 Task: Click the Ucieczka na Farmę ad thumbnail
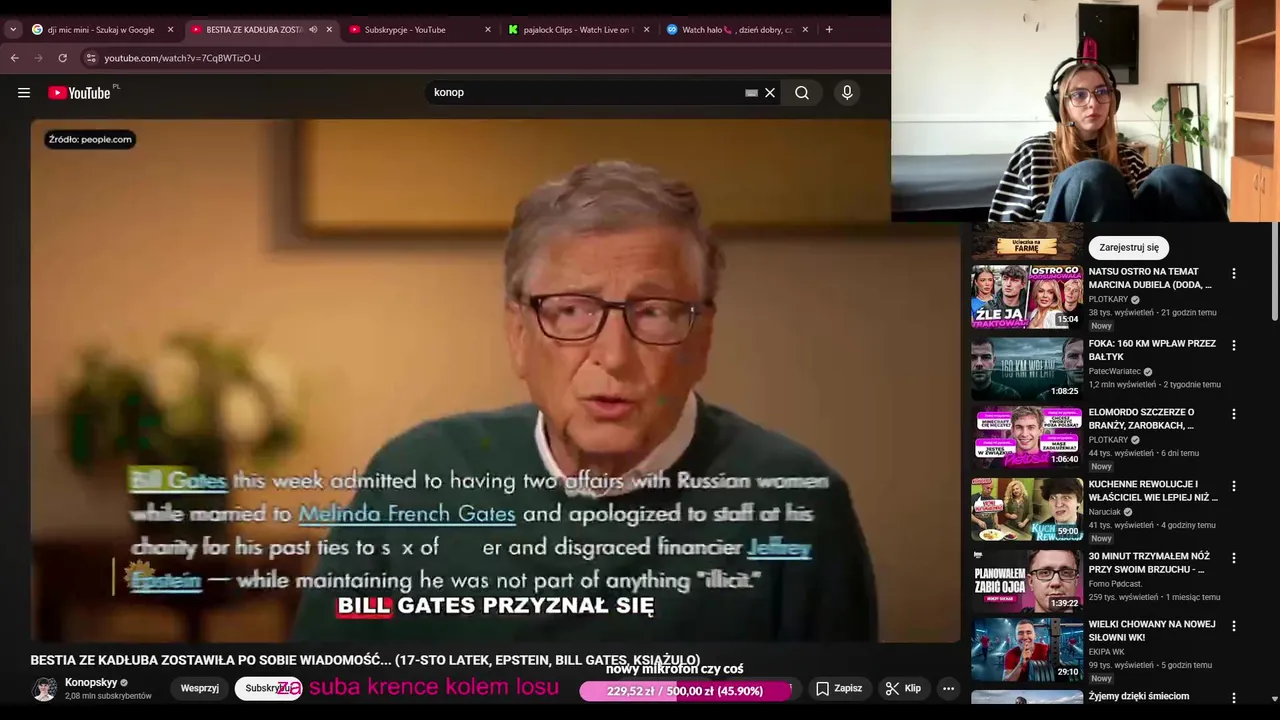click(1027, 242)
